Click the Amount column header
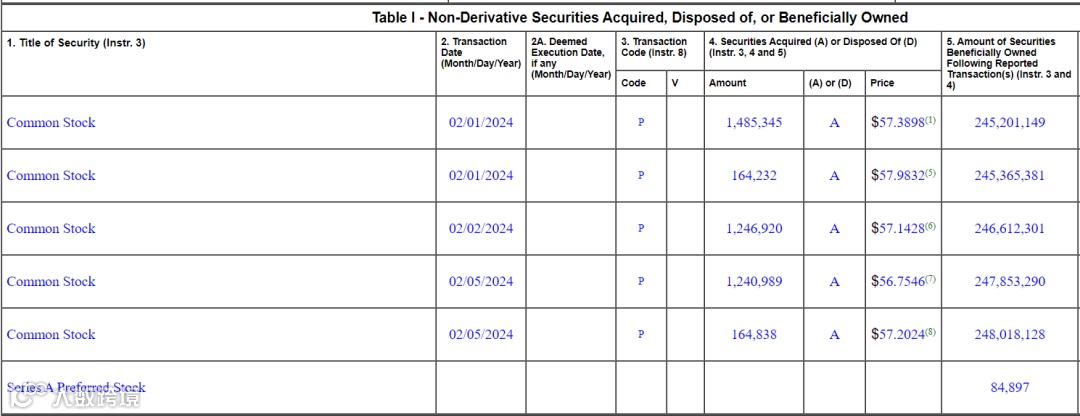This screenshot has width=1080, height=416. point(727,83)
